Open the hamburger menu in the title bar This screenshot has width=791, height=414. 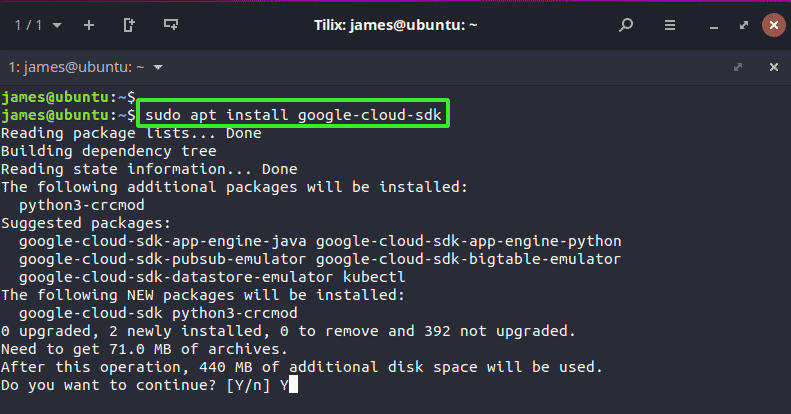pyautogui.click(x=669, y=25)
